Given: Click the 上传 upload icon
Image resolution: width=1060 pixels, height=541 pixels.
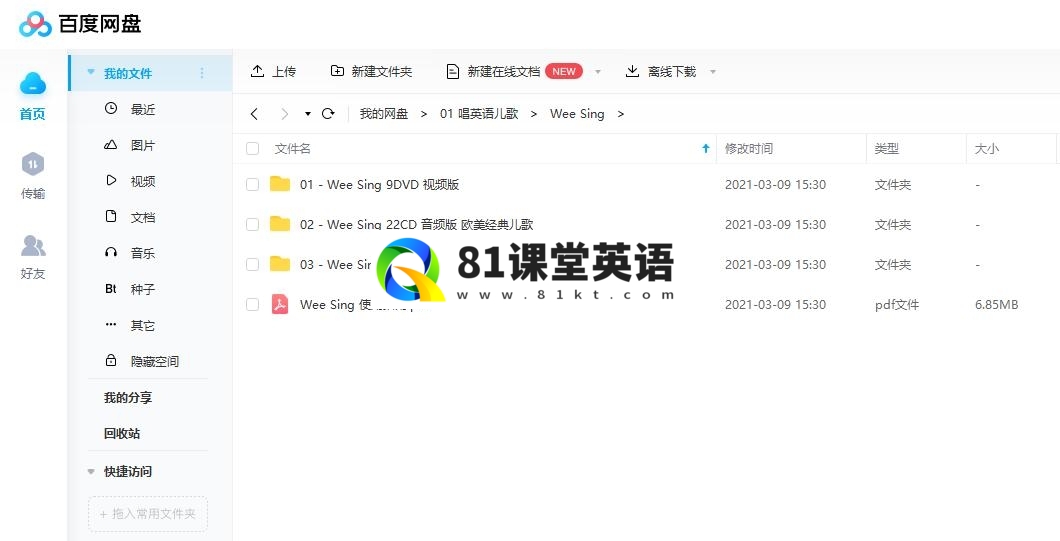Looking at the screenshot, I should click(x=257, y=71).
